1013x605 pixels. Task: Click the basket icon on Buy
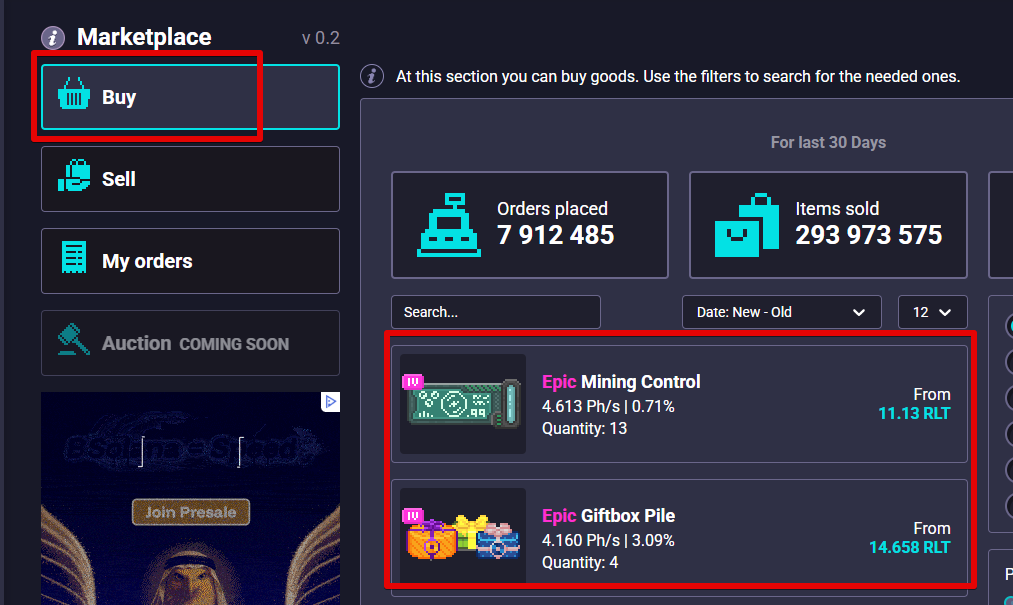click(74, 94)
